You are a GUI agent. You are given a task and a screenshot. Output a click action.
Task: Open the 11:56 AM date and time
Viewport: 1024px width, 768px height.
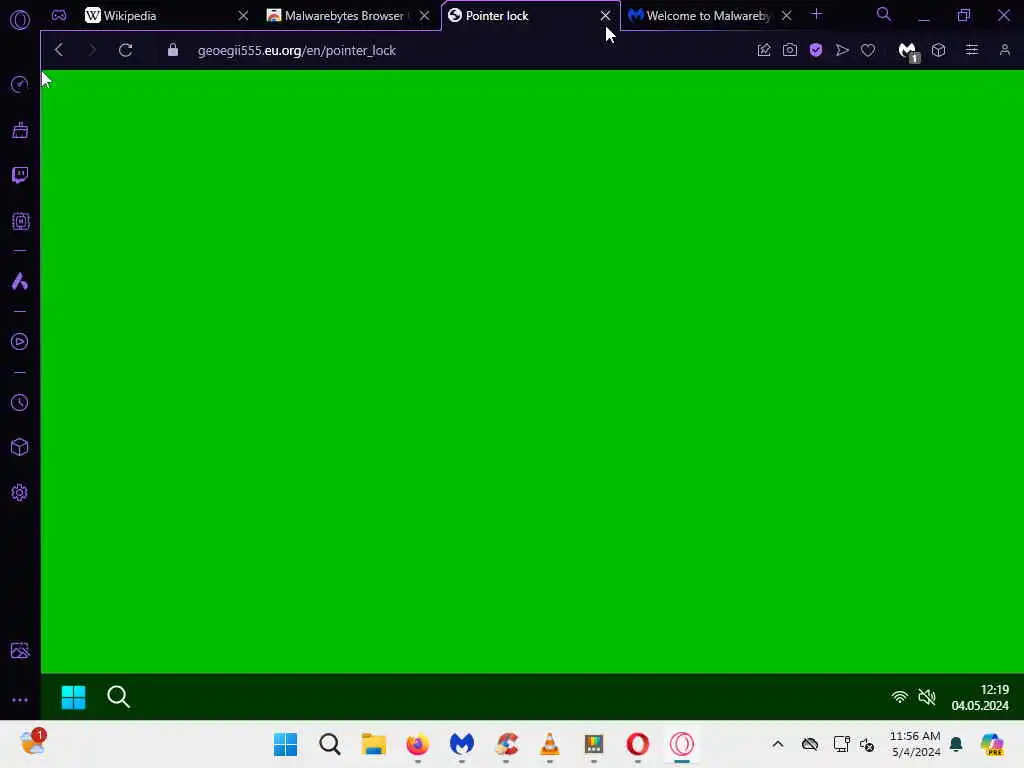tap(916, 744)
